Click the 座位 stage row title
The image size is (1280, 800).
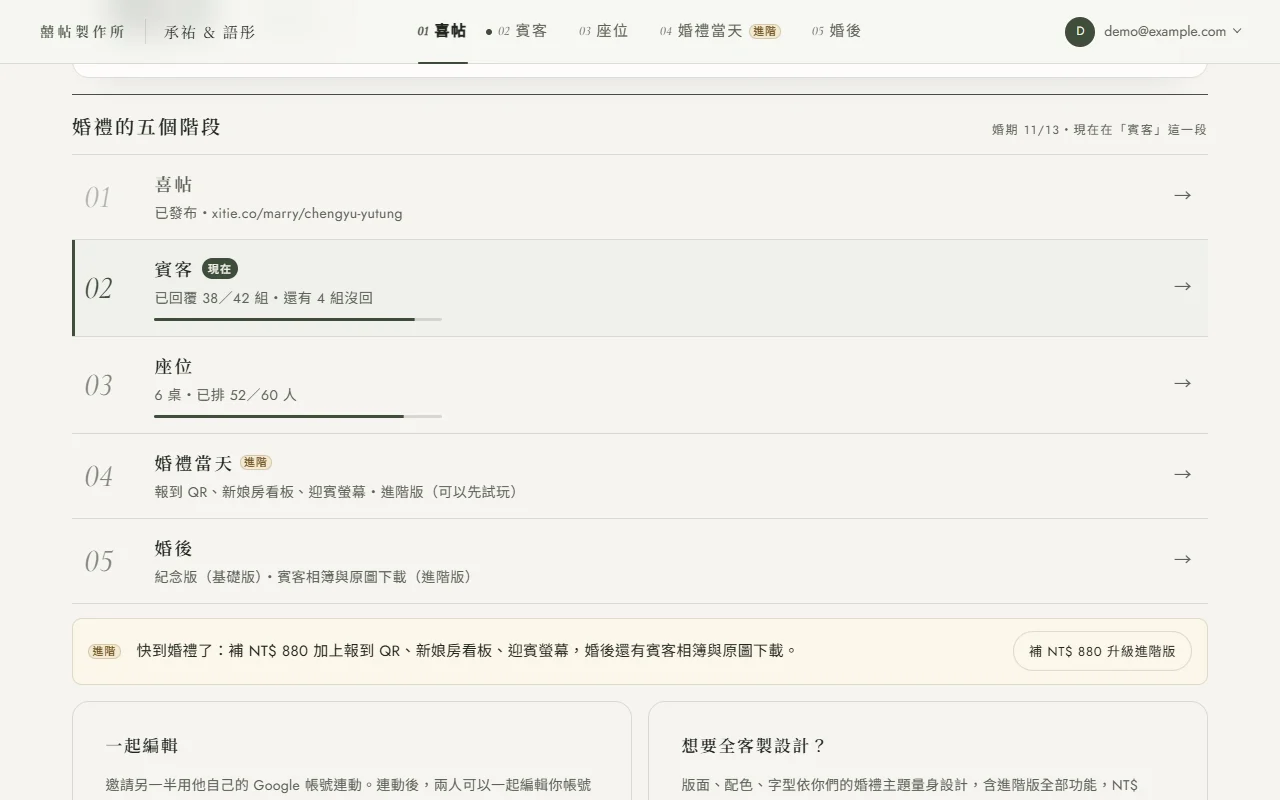point(174,367)
